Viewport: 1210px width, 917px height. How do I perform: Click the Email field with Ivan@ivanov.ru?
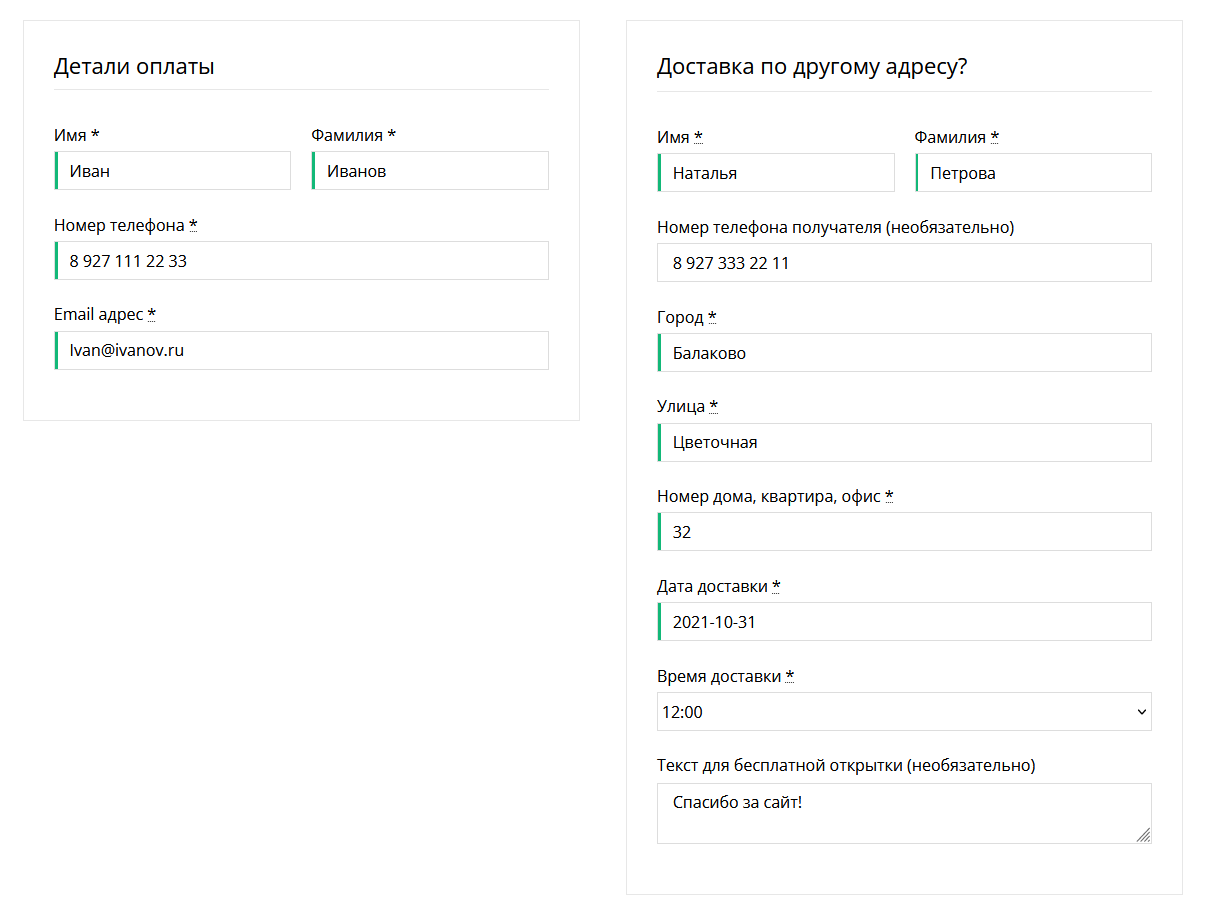click(301, 351)
